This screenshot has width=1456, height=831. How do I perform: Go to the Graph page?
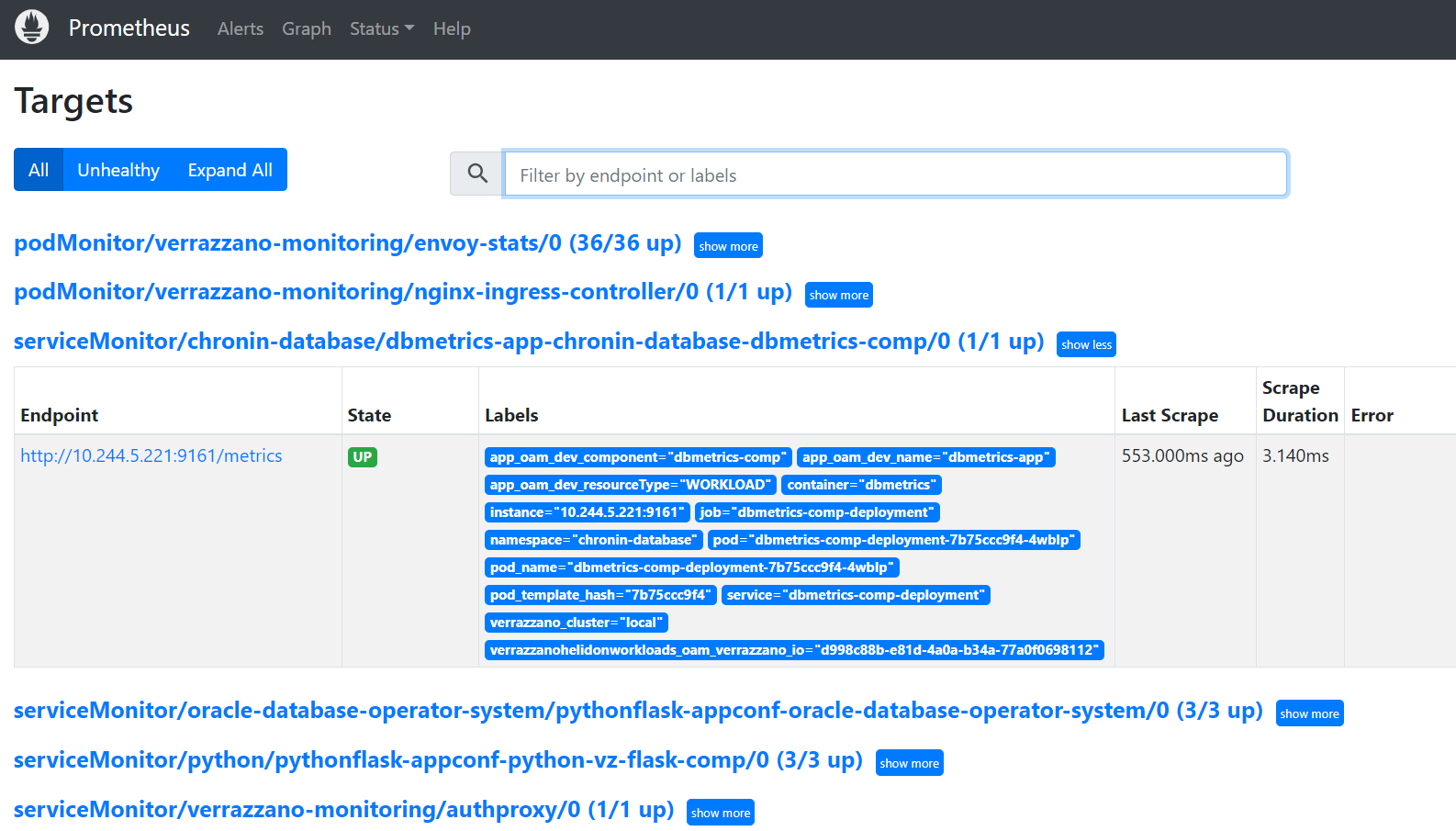coord(307,28)
